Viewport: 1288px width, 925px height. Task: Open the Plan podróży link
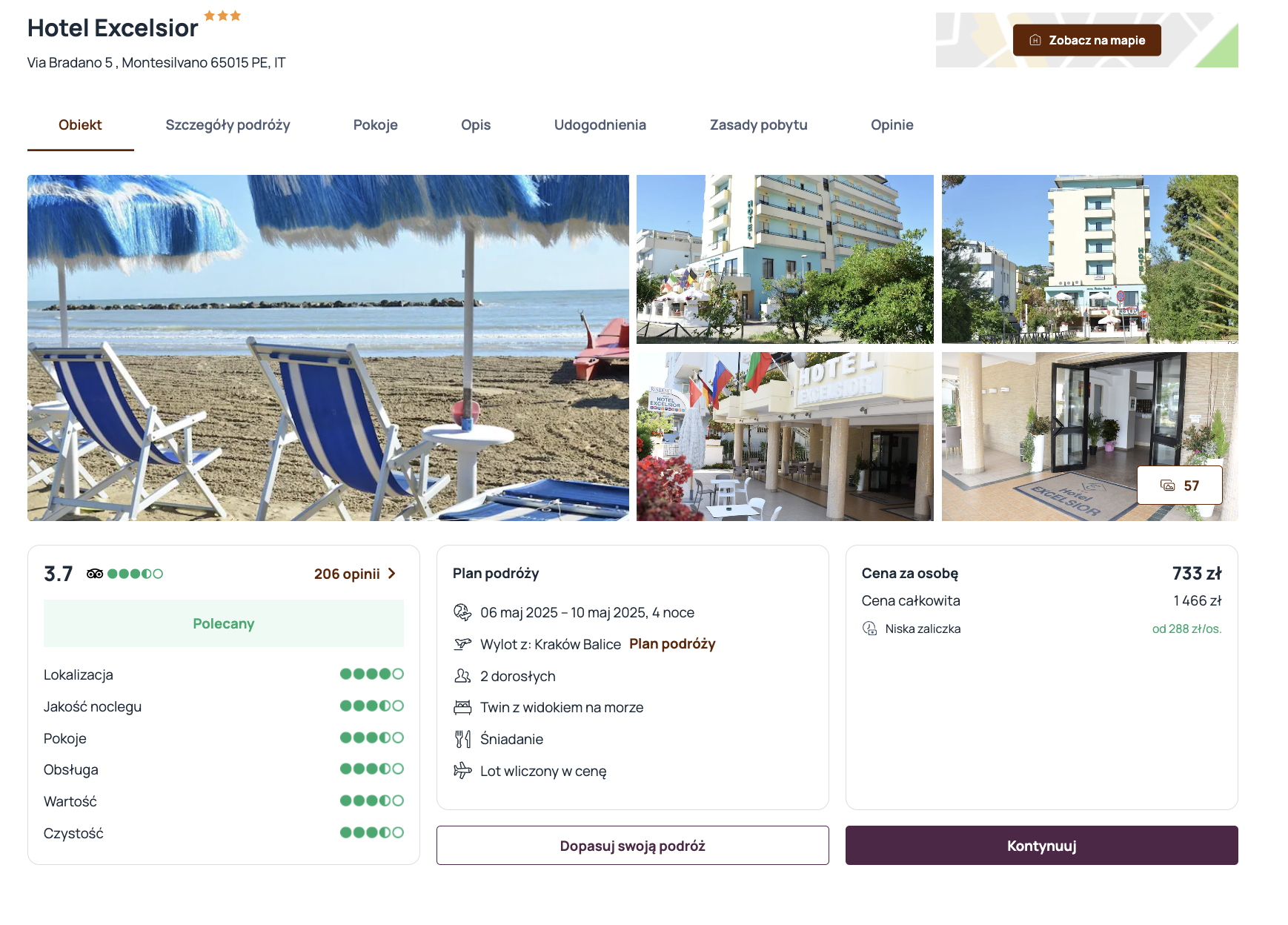(672, 644)
